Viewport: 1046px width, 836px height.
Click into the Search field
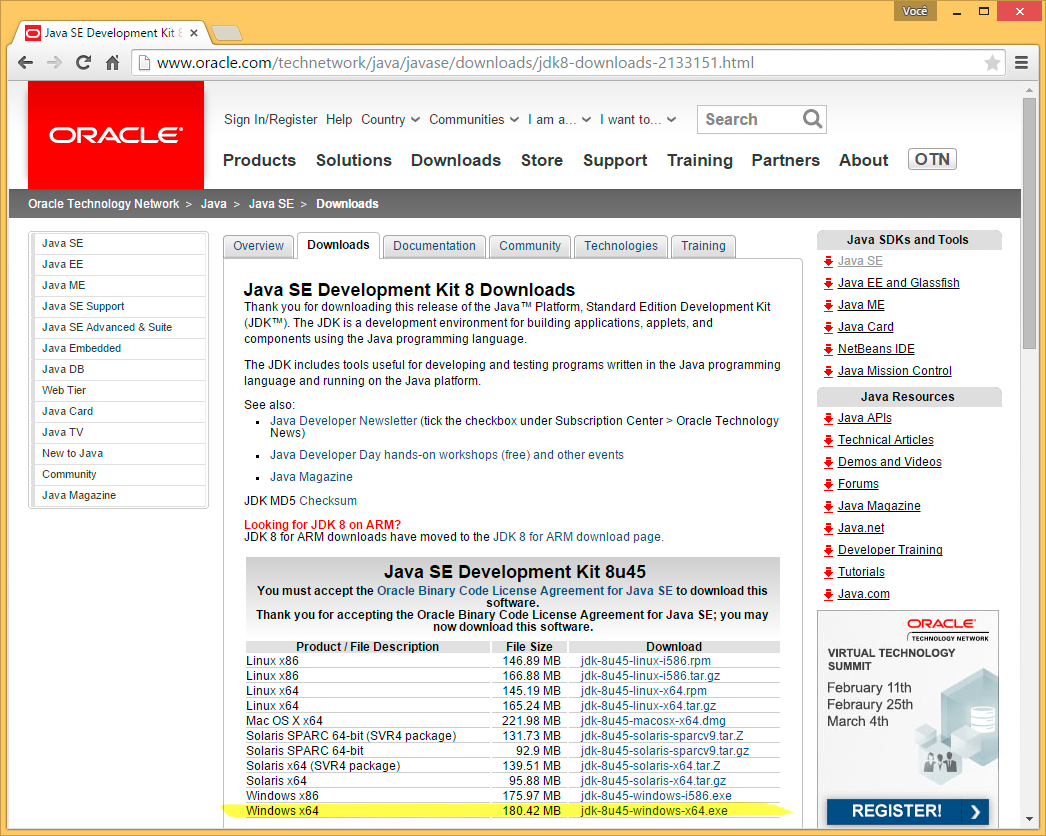click(x=750, y=119)
